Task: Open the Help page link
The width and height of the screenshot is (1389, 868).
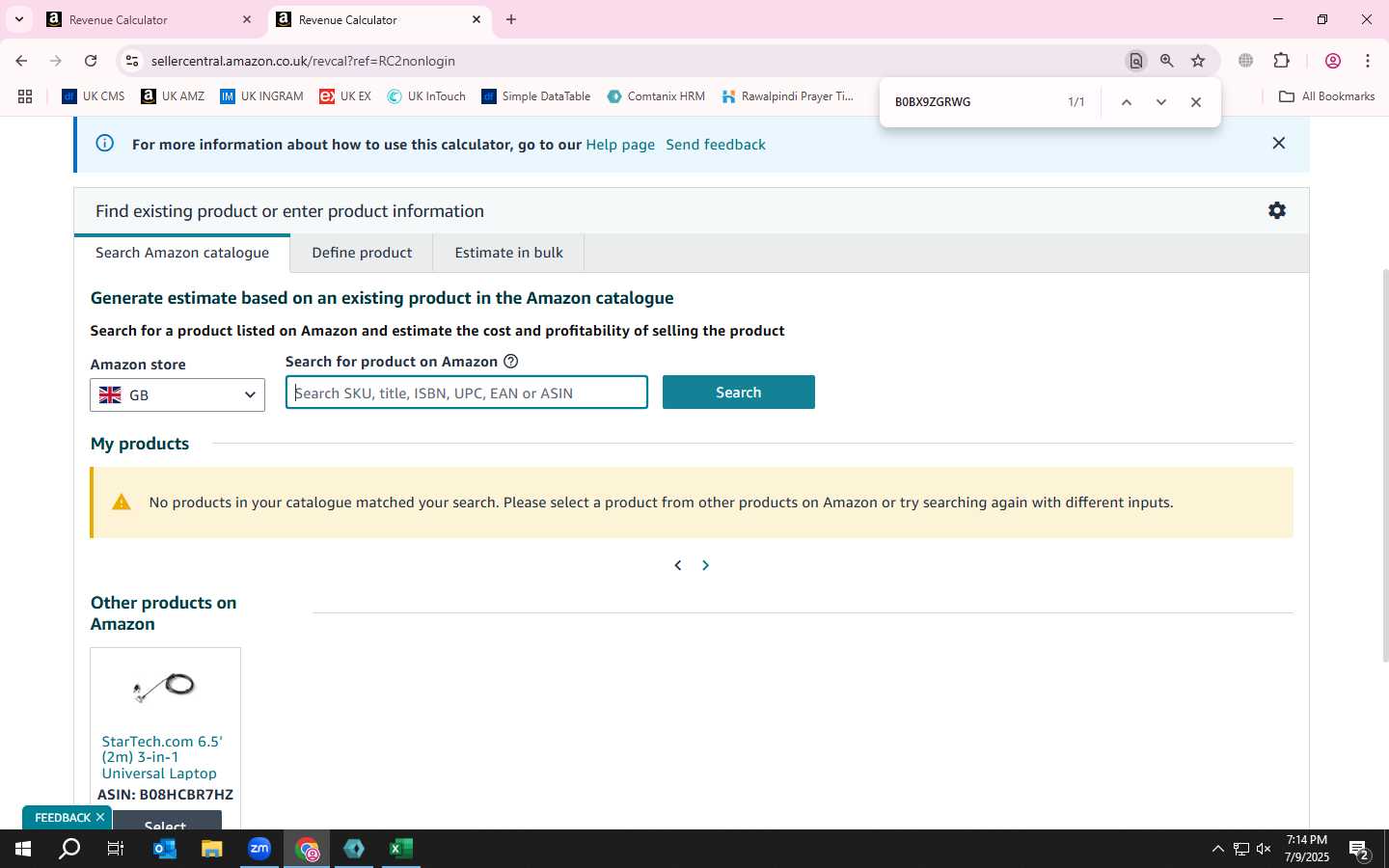Action: click(620, 145)
